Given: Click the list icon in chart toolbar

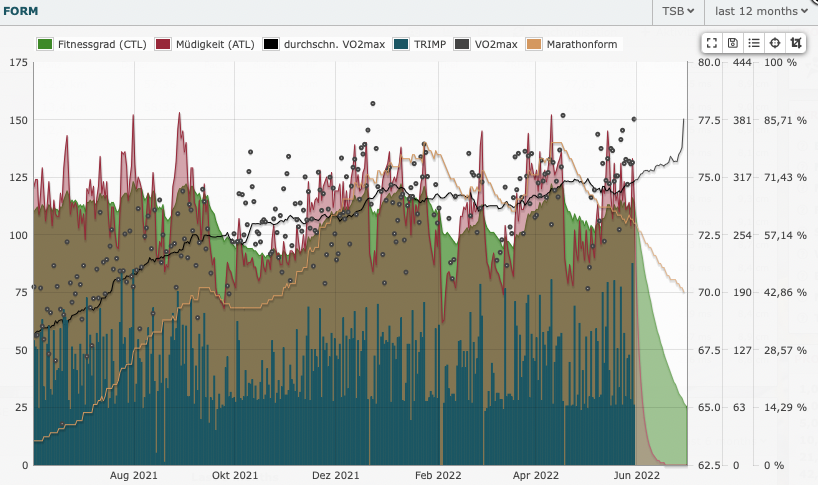Looking at the screenshot, I should click(754, 43).
